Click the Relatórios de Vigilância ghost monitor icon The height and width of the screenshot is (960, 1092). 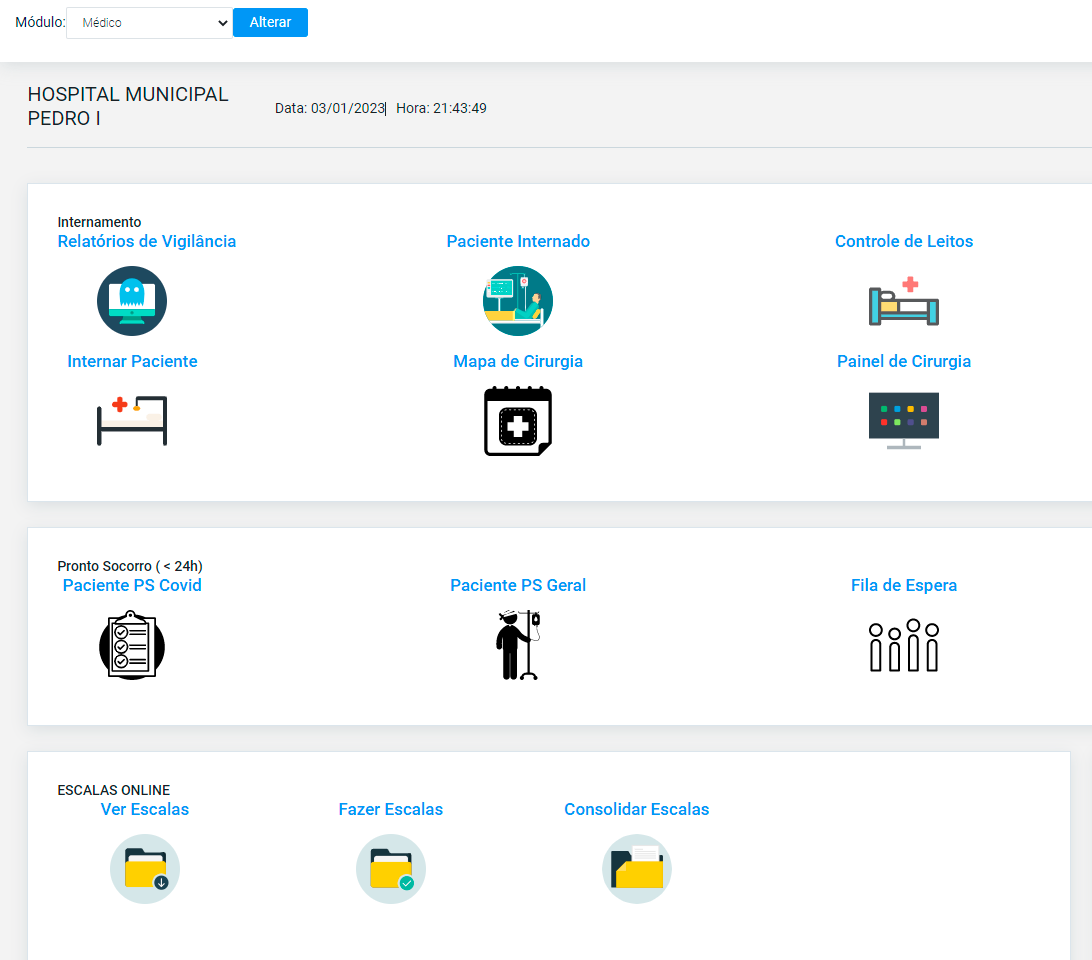pyautogui.click(x=132, y=301)
